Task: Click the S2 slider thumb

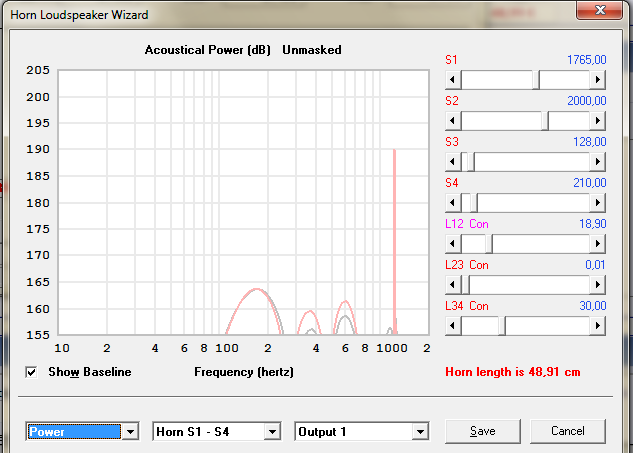Action: point(545,121)
